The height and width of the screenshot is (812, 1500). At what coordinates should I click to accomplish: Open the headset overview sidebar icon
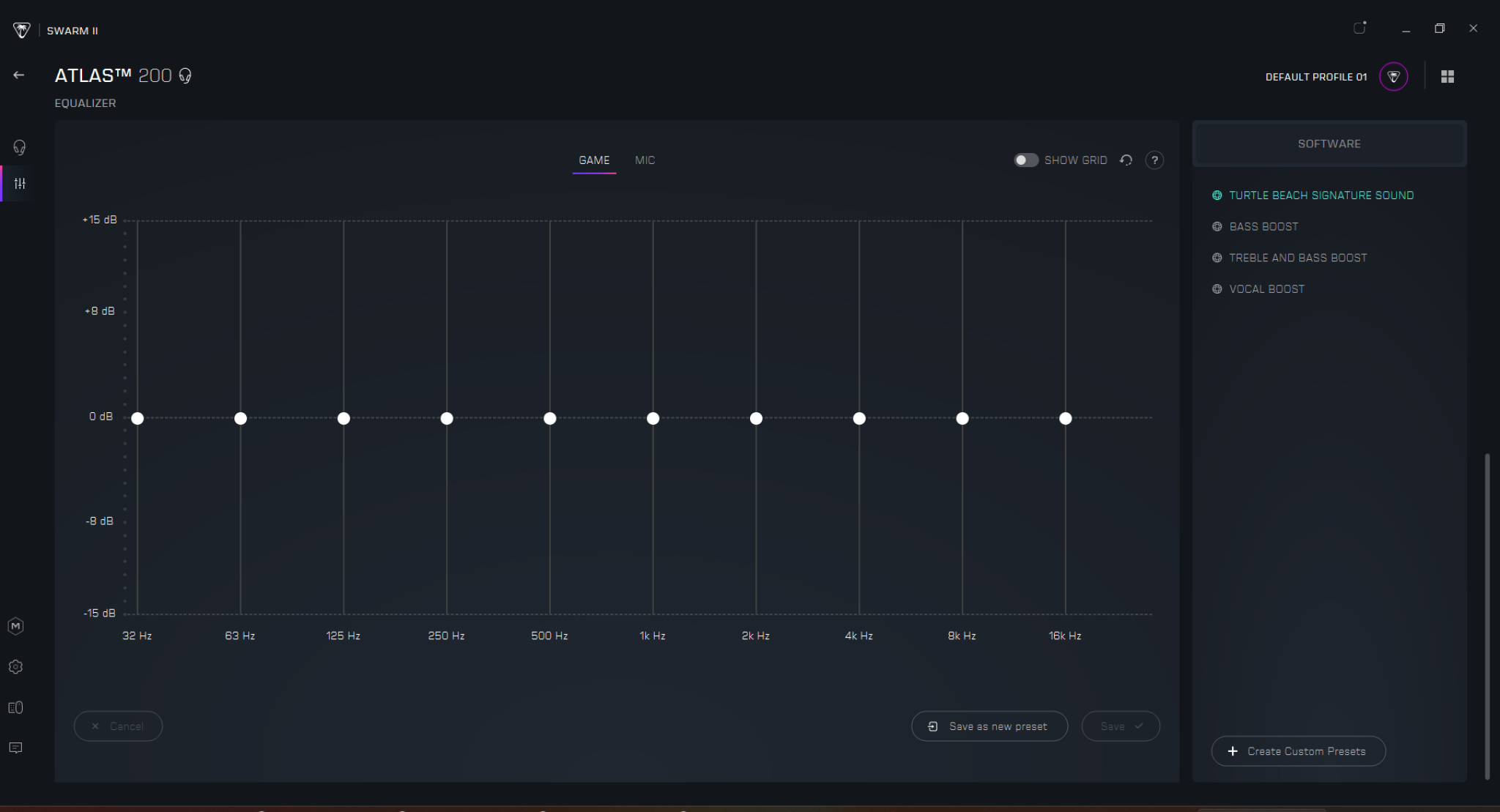tap(20, 147)
